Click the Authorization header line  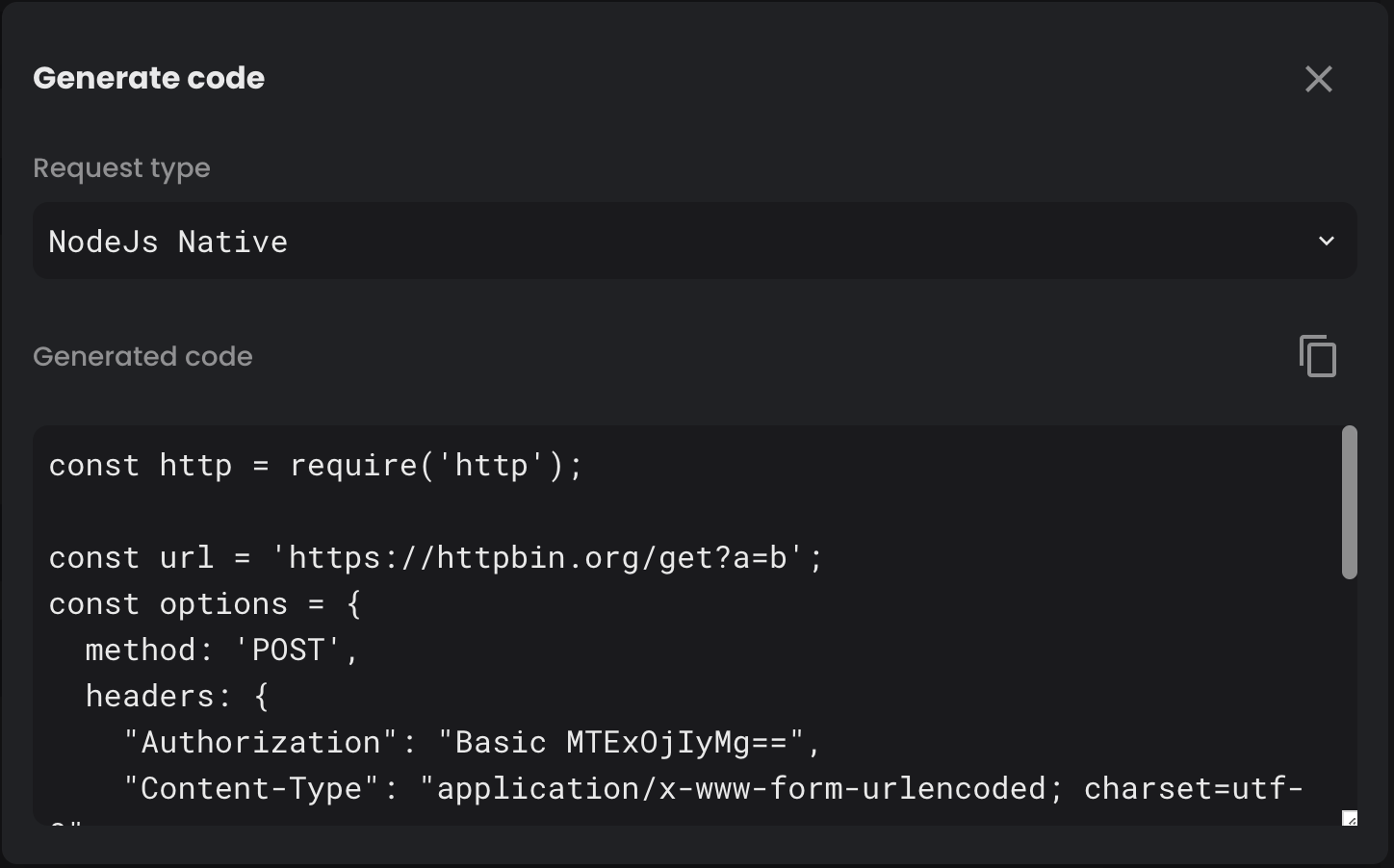pyautogui.click(x=472, y=743)
